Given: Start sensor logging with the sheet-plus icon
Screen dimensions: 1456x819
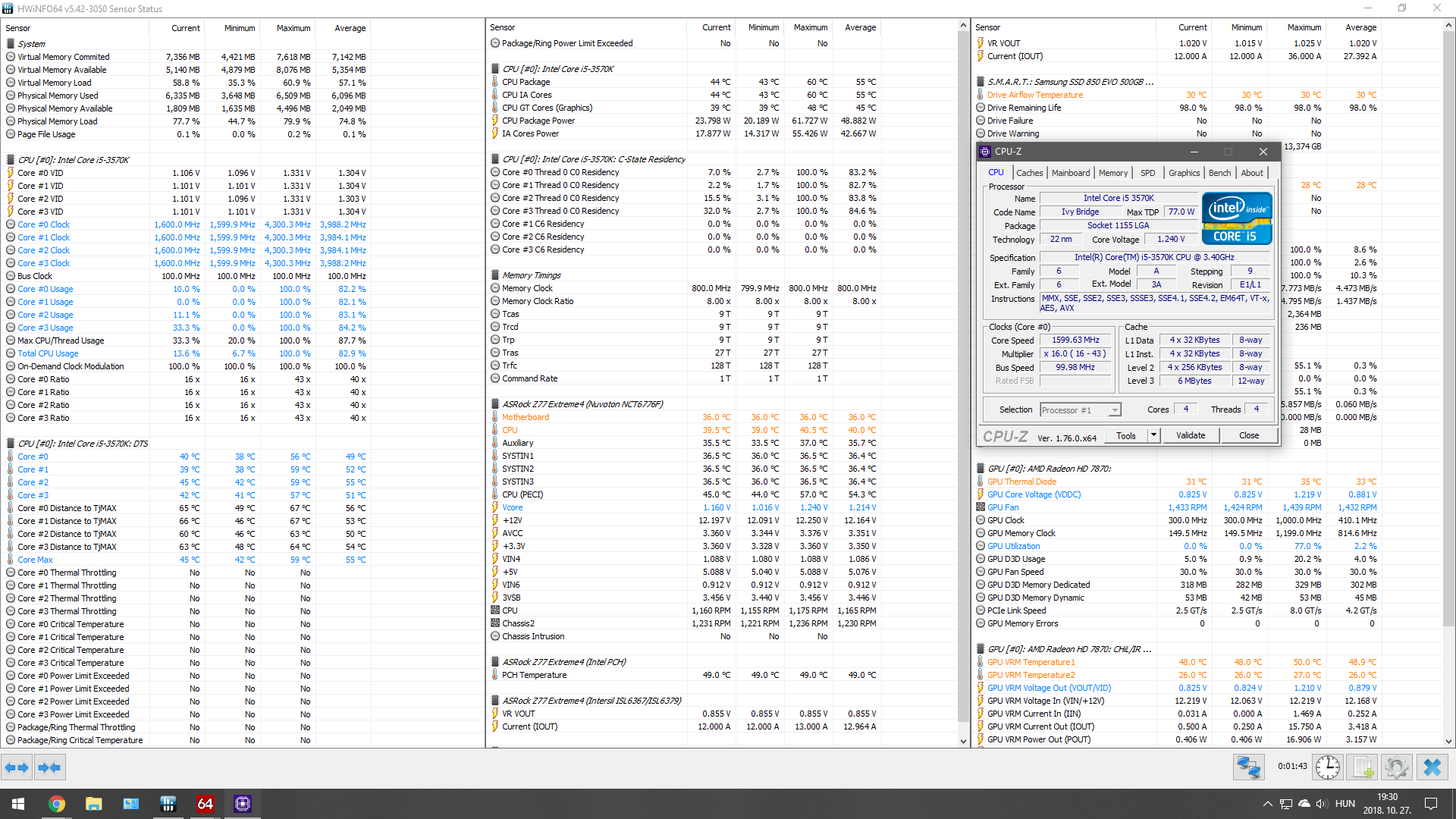Looking at the screenshot, I should click(1363, 767).
